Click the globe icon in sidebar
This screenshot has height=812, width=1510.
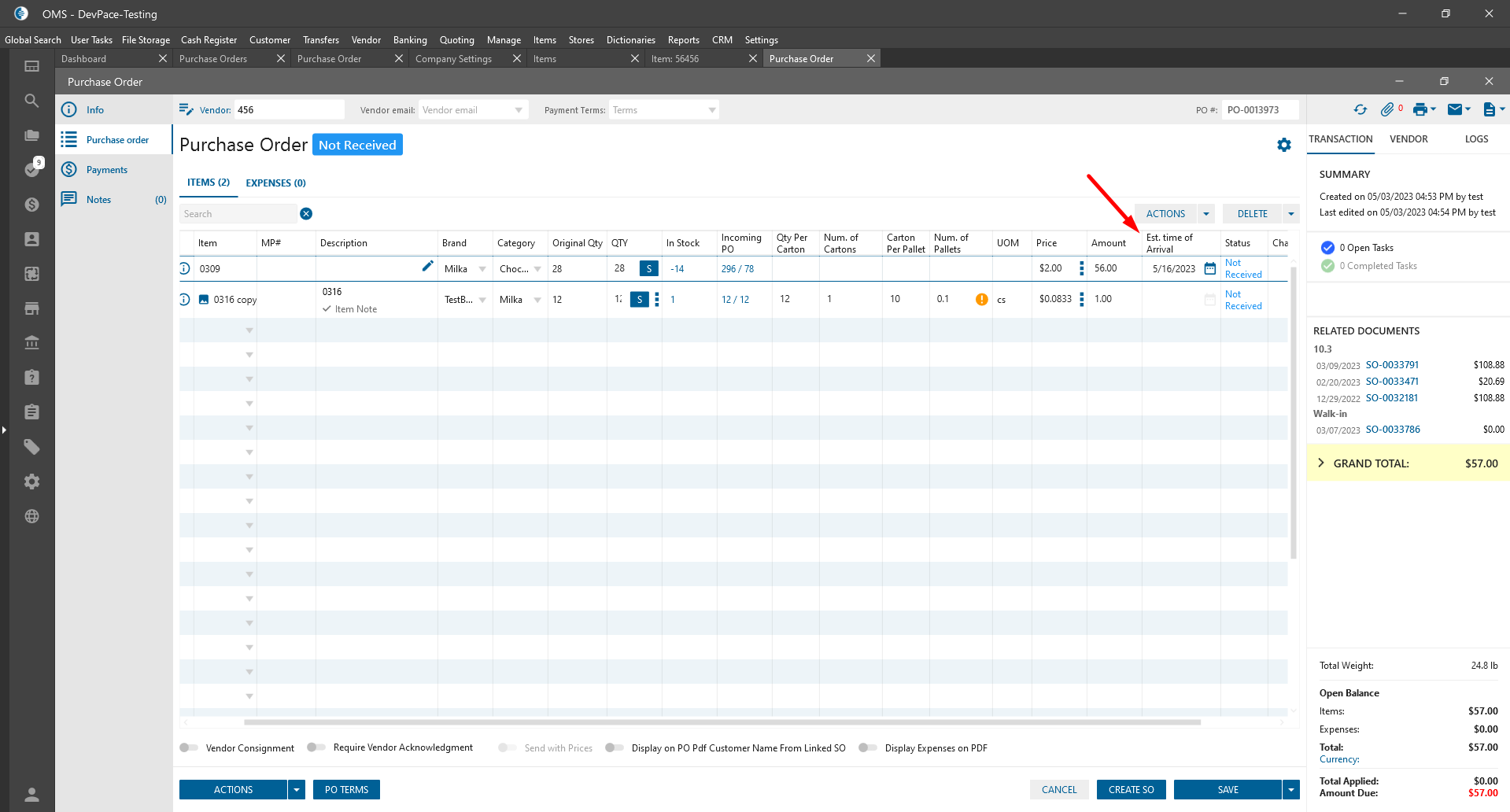pyautogui.click(x=31, y=516)
